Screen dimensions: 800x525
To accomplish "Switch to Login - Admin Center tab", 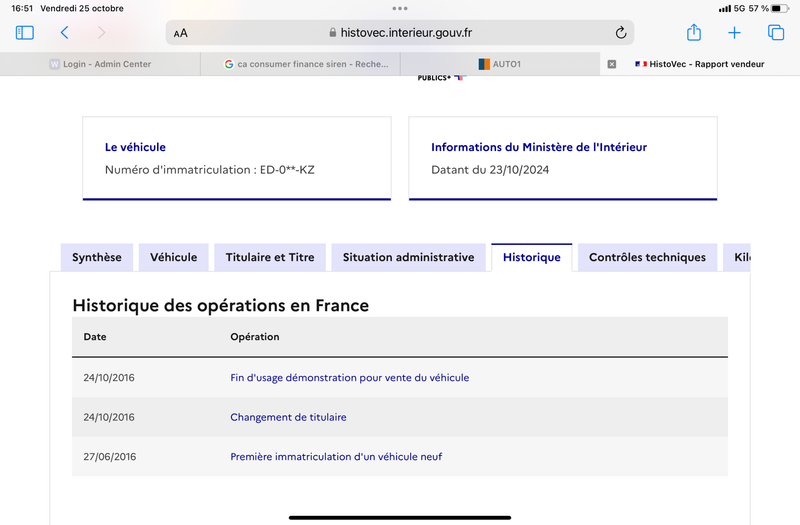I will [100, 64].
